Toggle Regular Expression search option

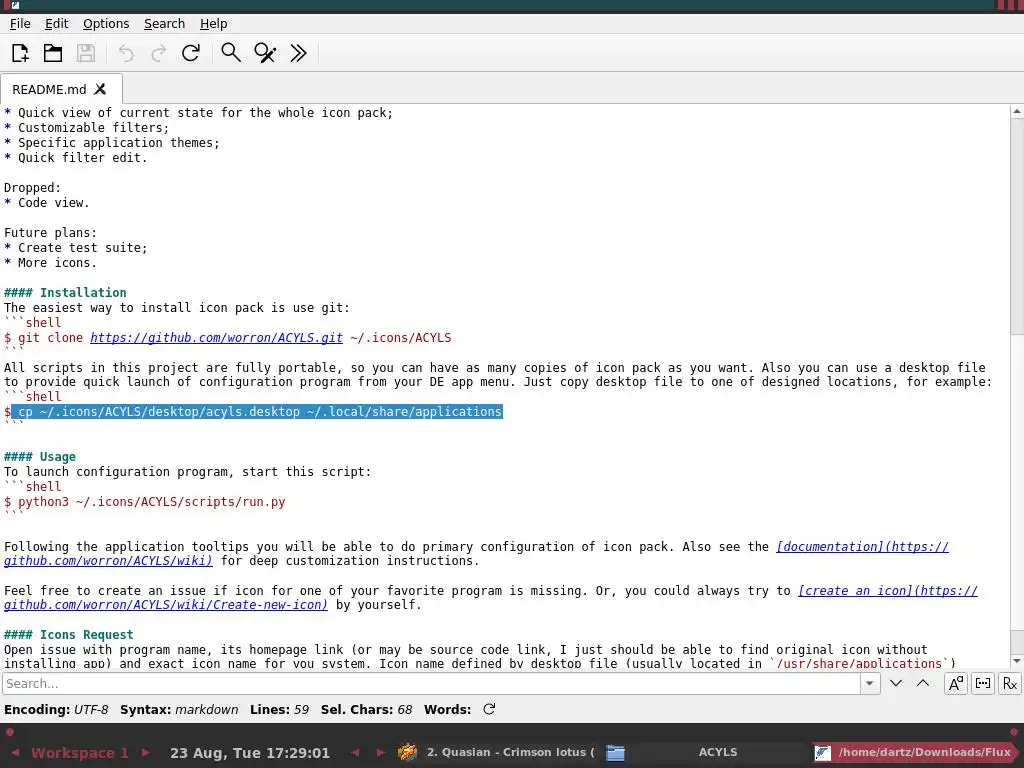coord(1010,683)
